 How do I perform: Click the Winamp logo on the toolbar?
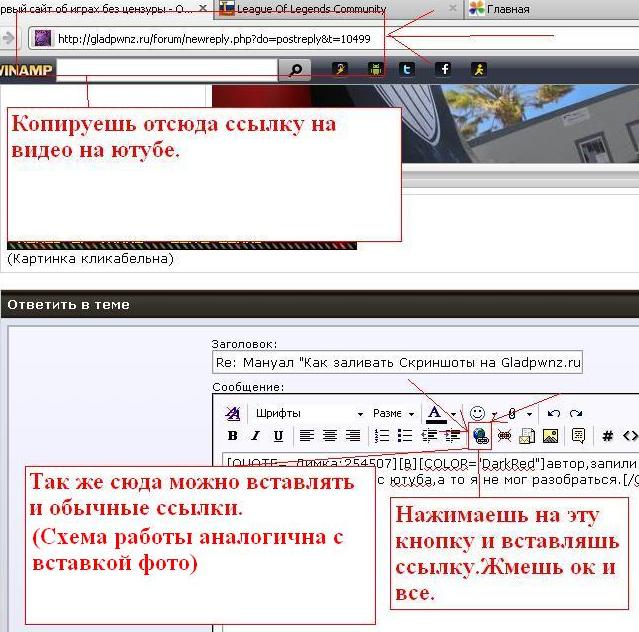tap(26, 70)
